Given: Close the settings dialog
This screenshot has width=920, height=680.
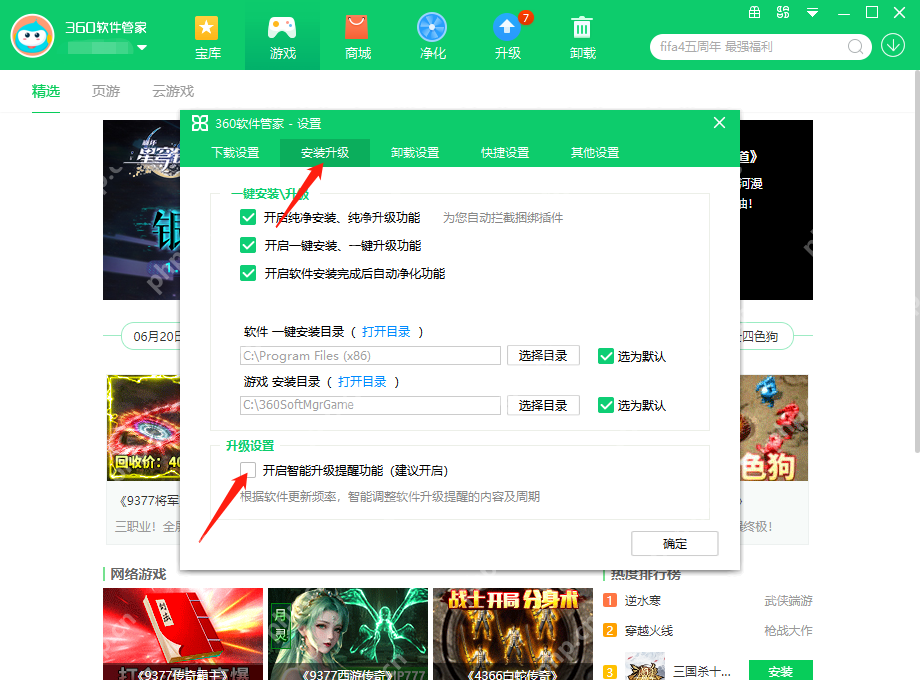Looking at the screenshot, I should click(x=719, y=123).
